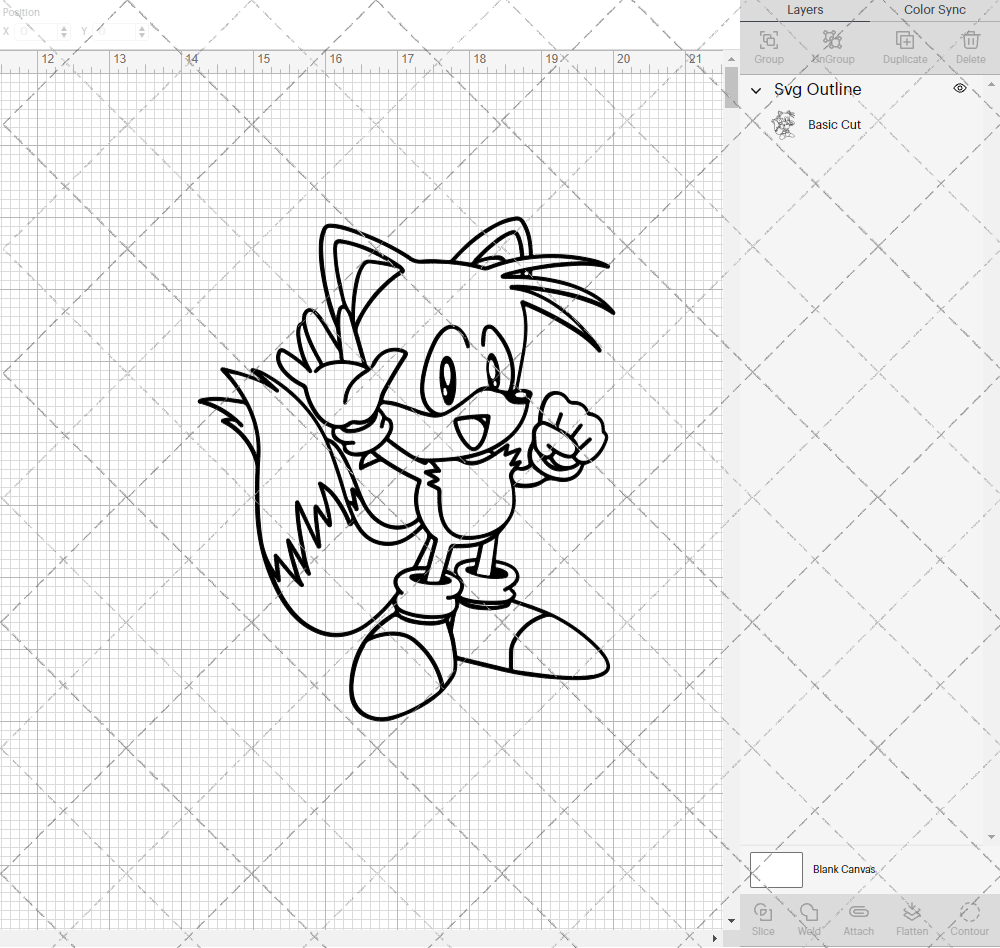This screenshot has height=948, width=1000.
Task: Collapse the Svg Outline layer group
Action: click(757, 90)
